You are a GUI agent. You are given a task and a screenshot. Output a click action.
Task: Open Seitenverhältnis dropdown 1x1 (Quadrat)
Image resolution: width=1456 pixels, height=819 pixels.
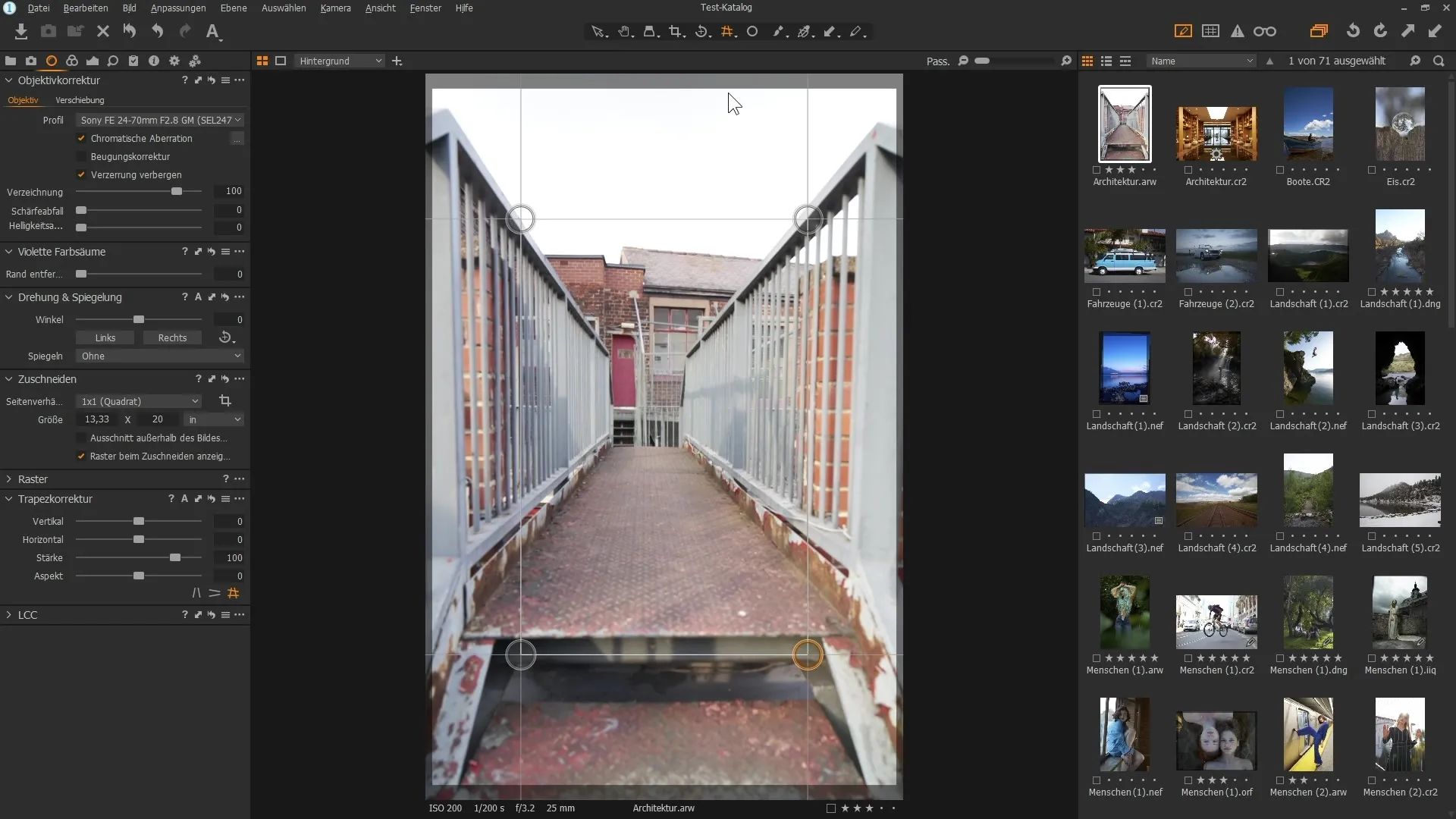[139, 401]
